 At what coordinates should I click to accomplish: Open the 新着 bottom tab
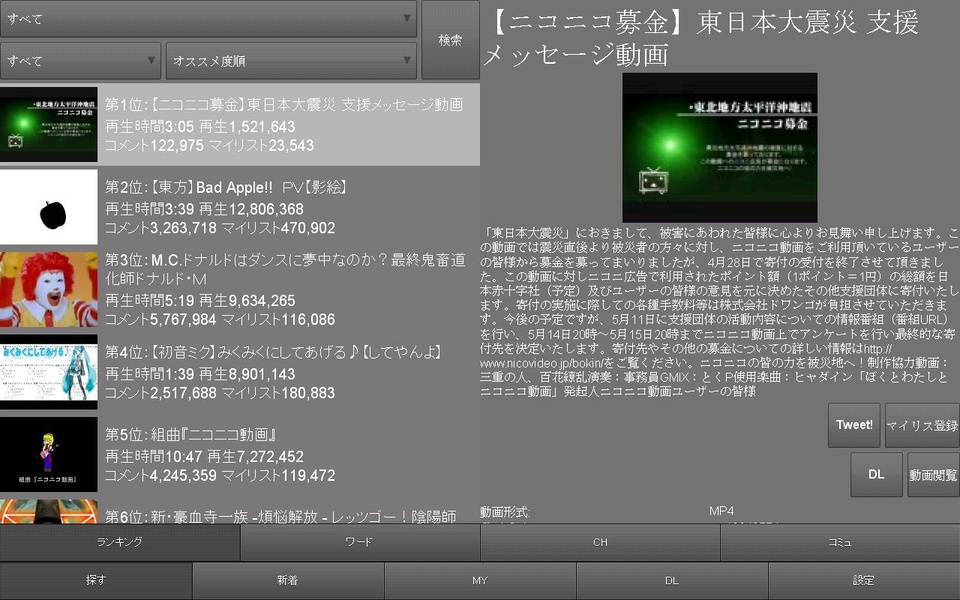tap(288, 580)
